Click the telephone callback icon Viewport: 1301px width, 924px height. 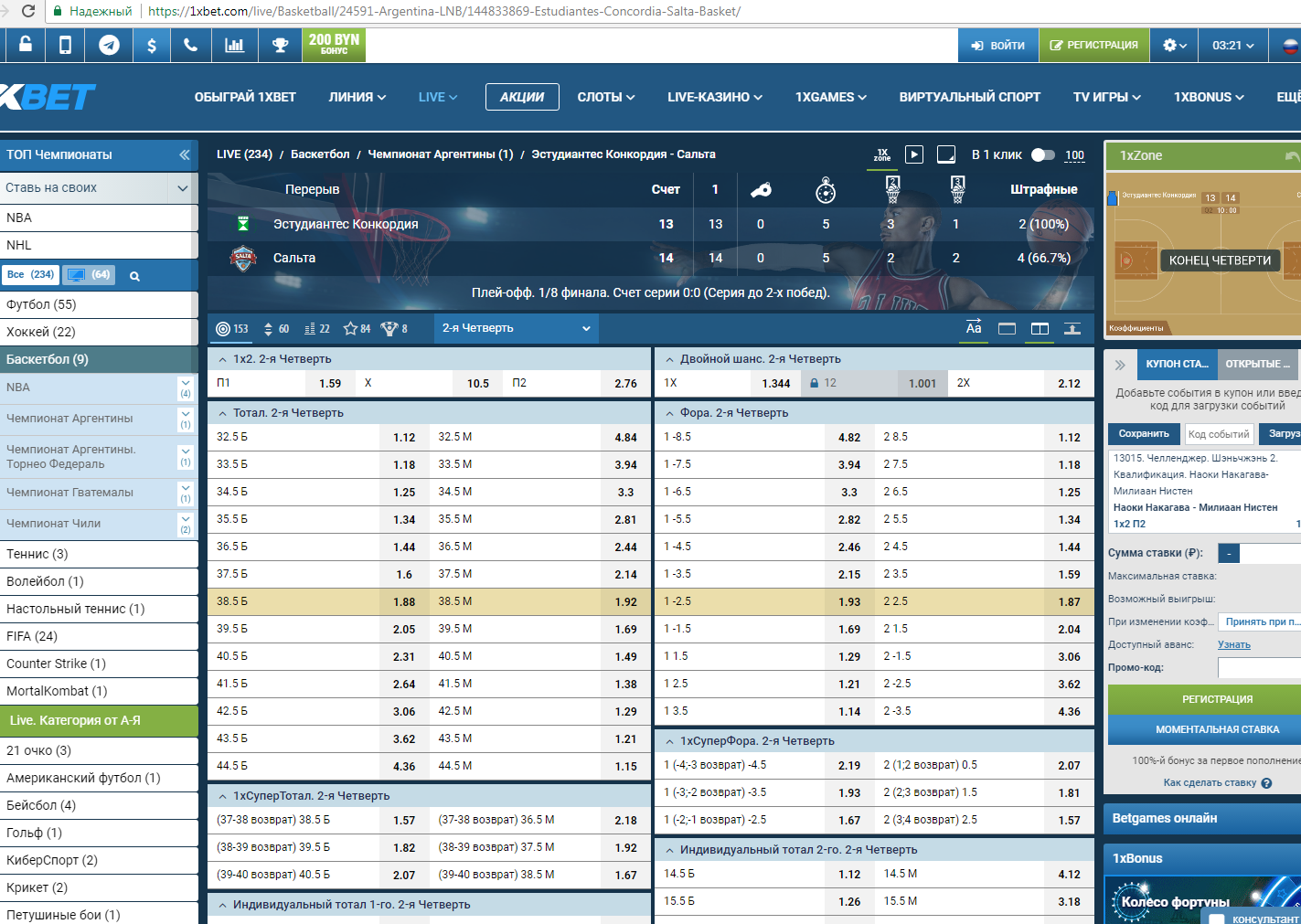190,45
